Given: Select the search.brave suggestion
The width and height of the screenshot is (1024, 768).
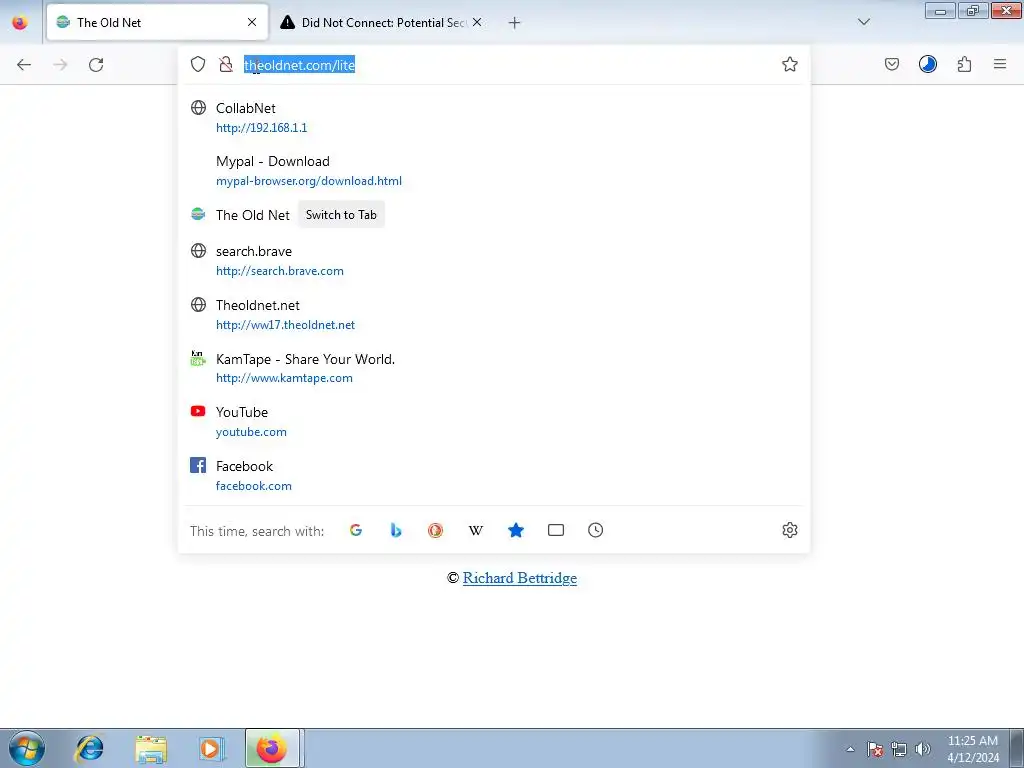Looking at the screenshot, I should click(494, 261).
